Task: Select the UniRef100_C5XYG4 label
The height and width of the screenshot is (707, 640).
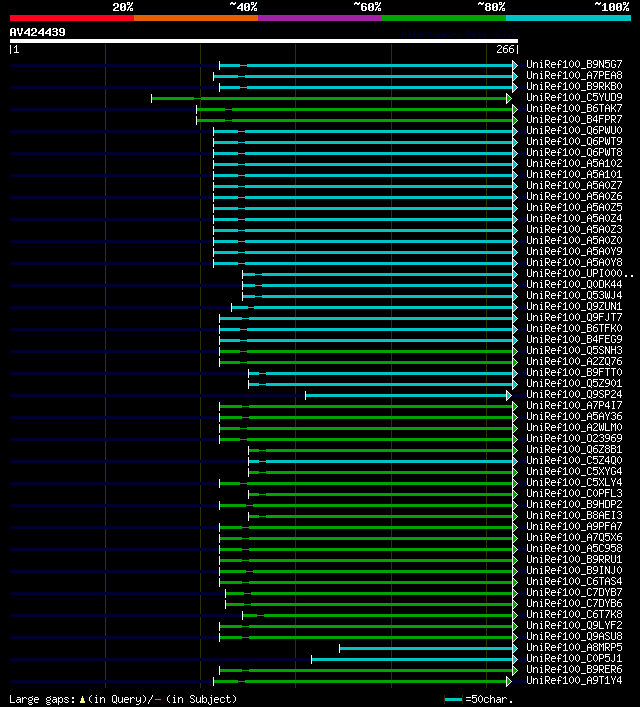Action: click(574, 472)
